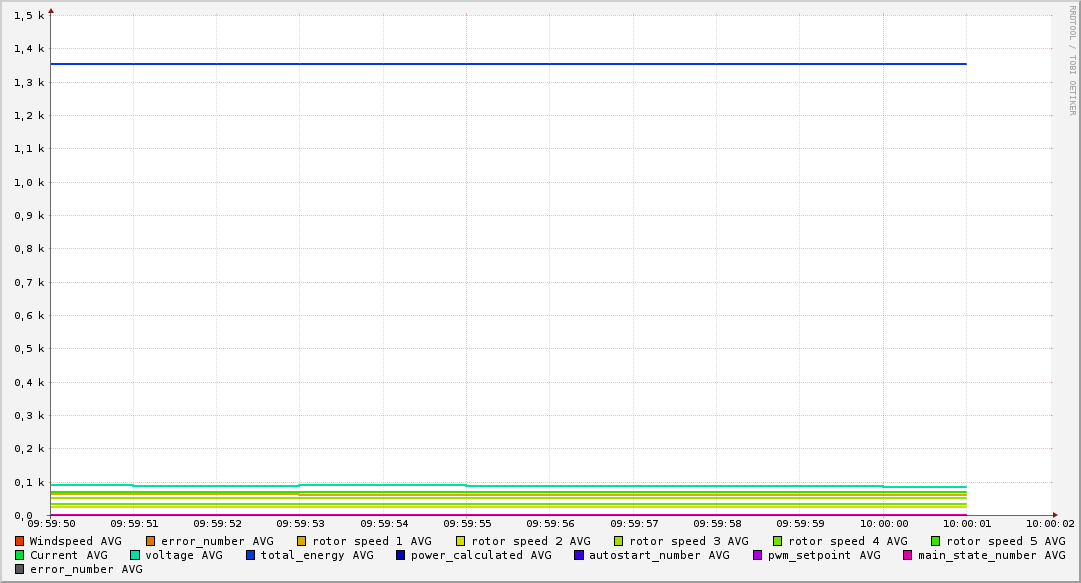Select the 09:59:50 start time label
The height and width of the screenshot is (583, 1081).
pyautogui.click(x=51, y=523)
